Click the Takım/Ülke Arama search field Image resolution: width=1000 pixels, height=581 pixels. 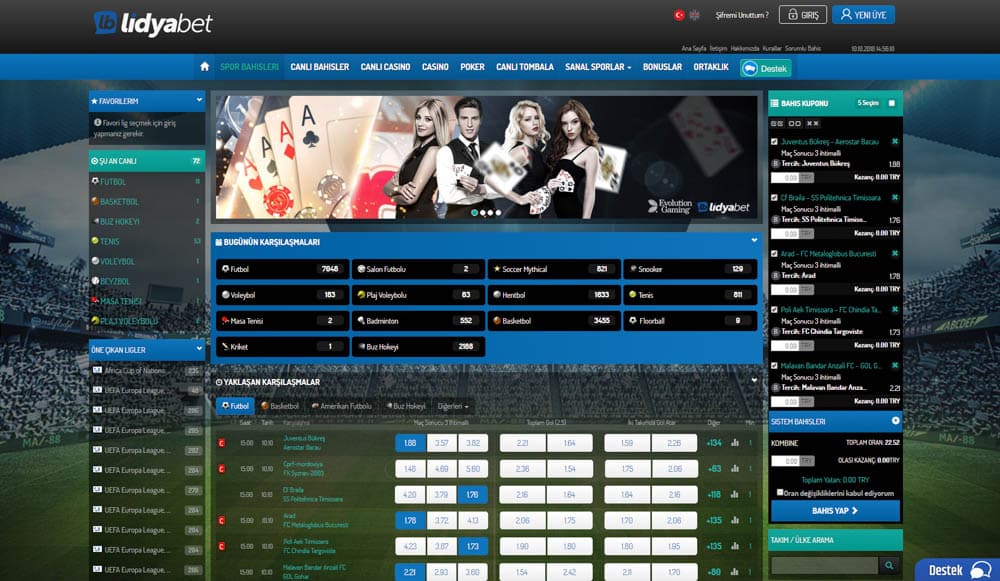click(x=825, y=565)
